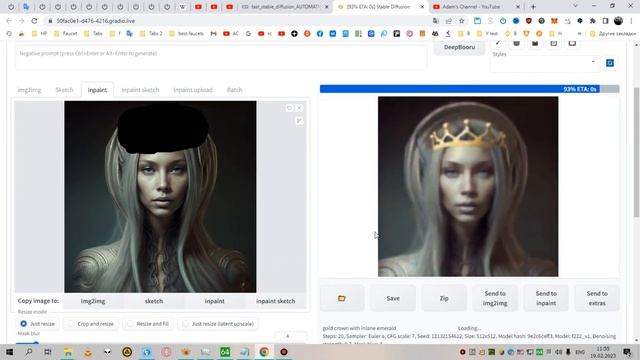
Task: Copy image to inpaint button
Action: [215, 301]
